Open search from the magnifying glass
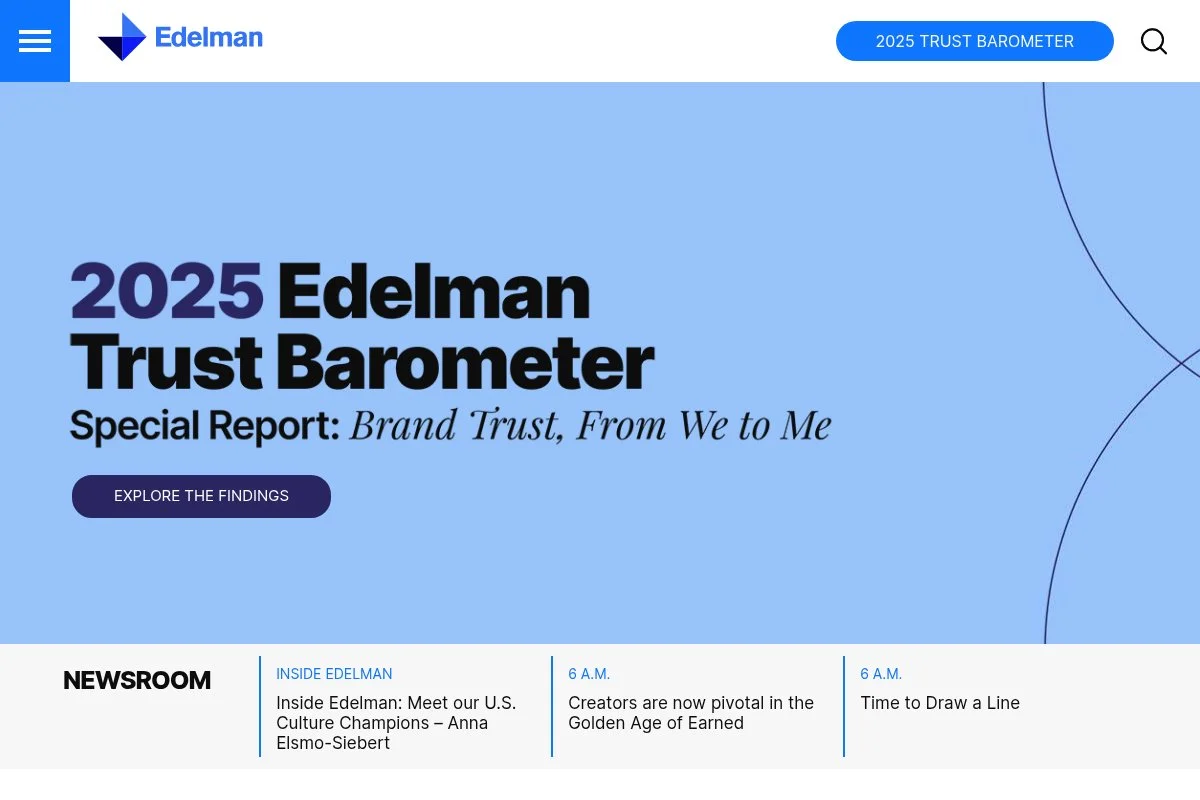The height and width of the screenshot is (800, 1200). click(x=1153, y=41)
